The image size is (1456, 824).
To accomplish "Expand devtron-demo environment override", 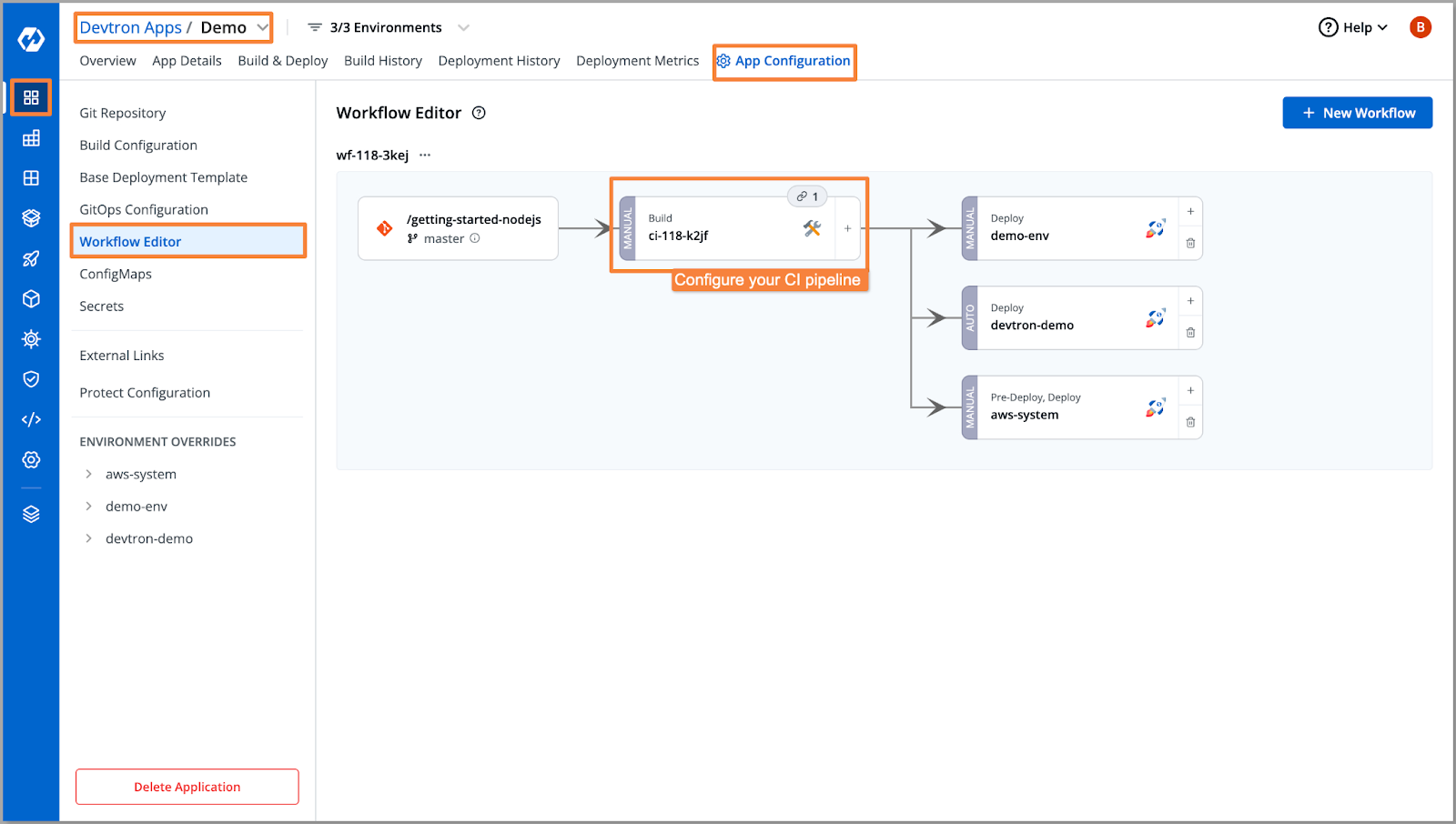I will (x=88, y=538).
